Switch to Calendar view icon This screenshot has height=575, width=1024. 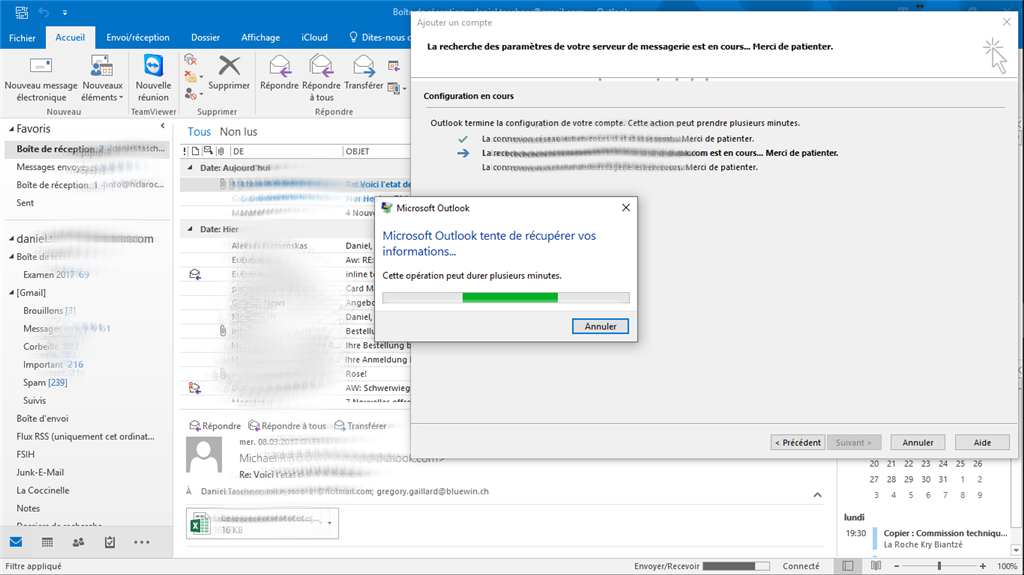pyautogui.click(x=47, y=542)
